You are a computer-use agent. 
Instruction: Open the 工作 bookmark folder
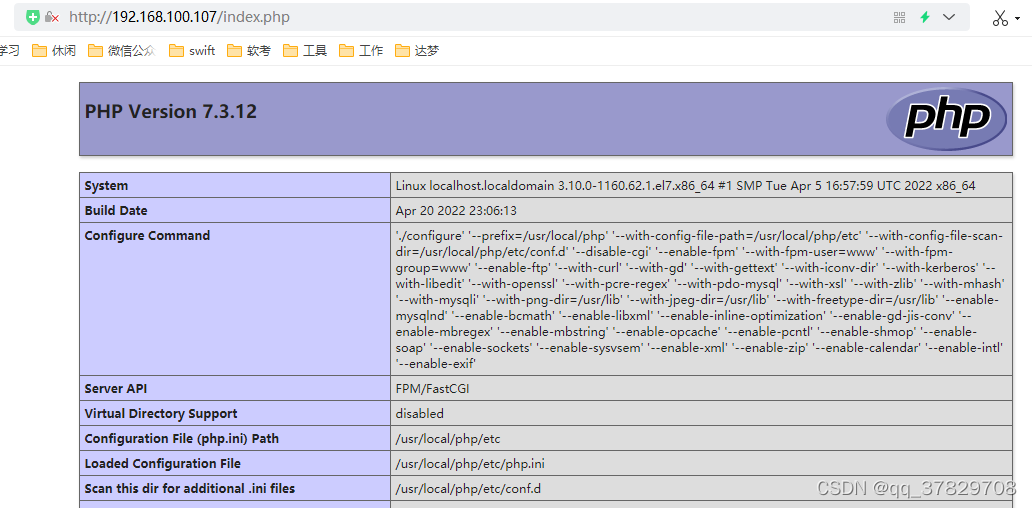click(x=361, y=51)
